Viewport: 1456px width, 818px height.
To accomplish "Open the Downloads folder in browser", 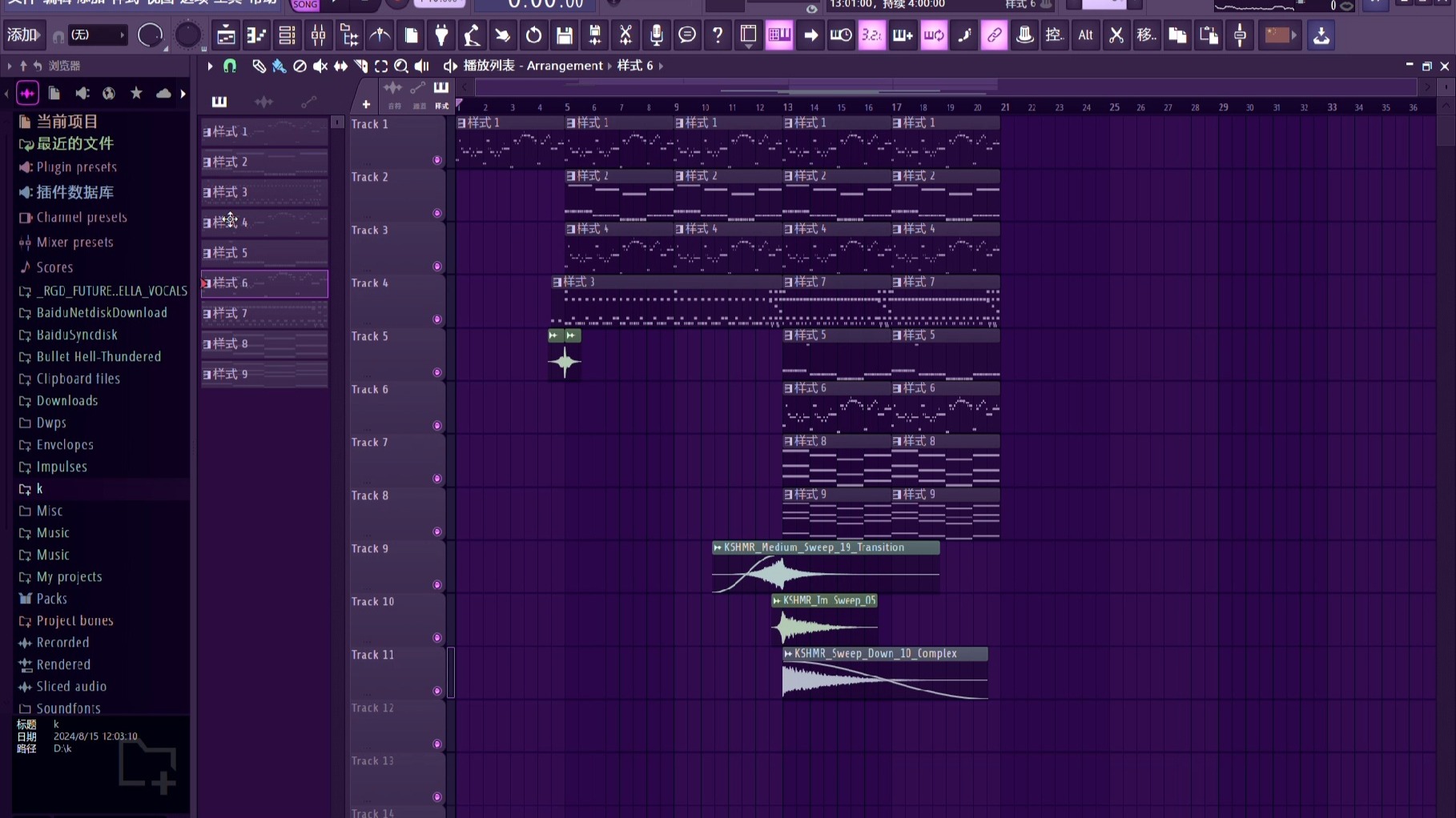I will pos(67,401).
